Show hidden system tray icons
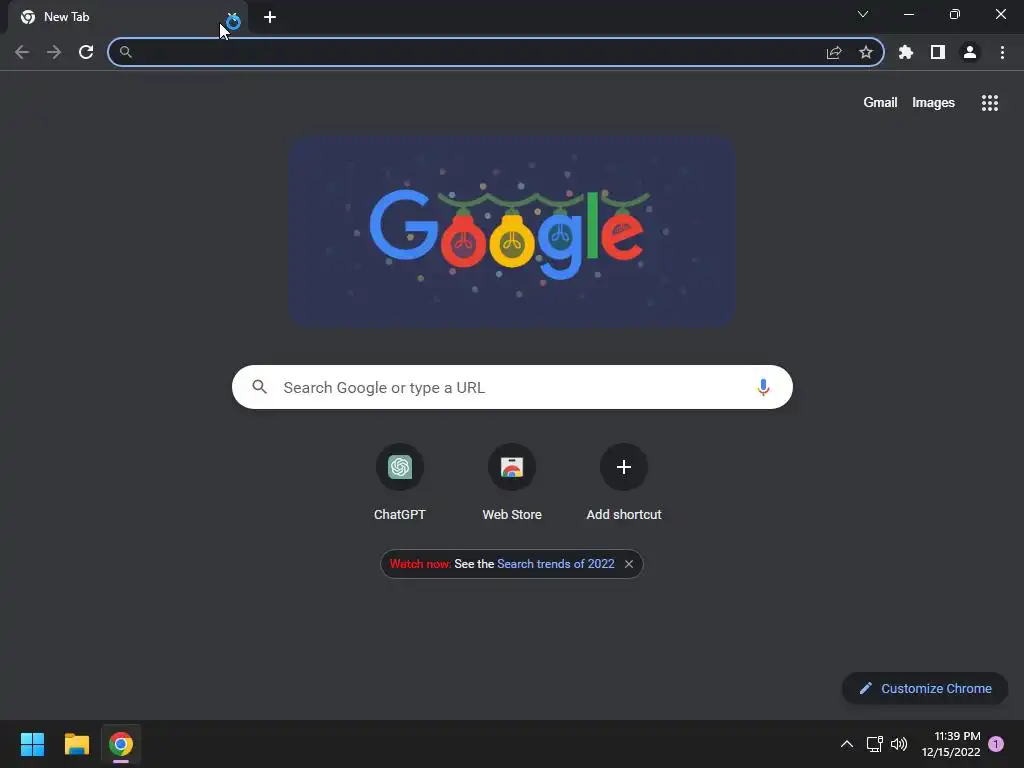The height and width of the screenshot is (768, 1024). tap(846, 744)
